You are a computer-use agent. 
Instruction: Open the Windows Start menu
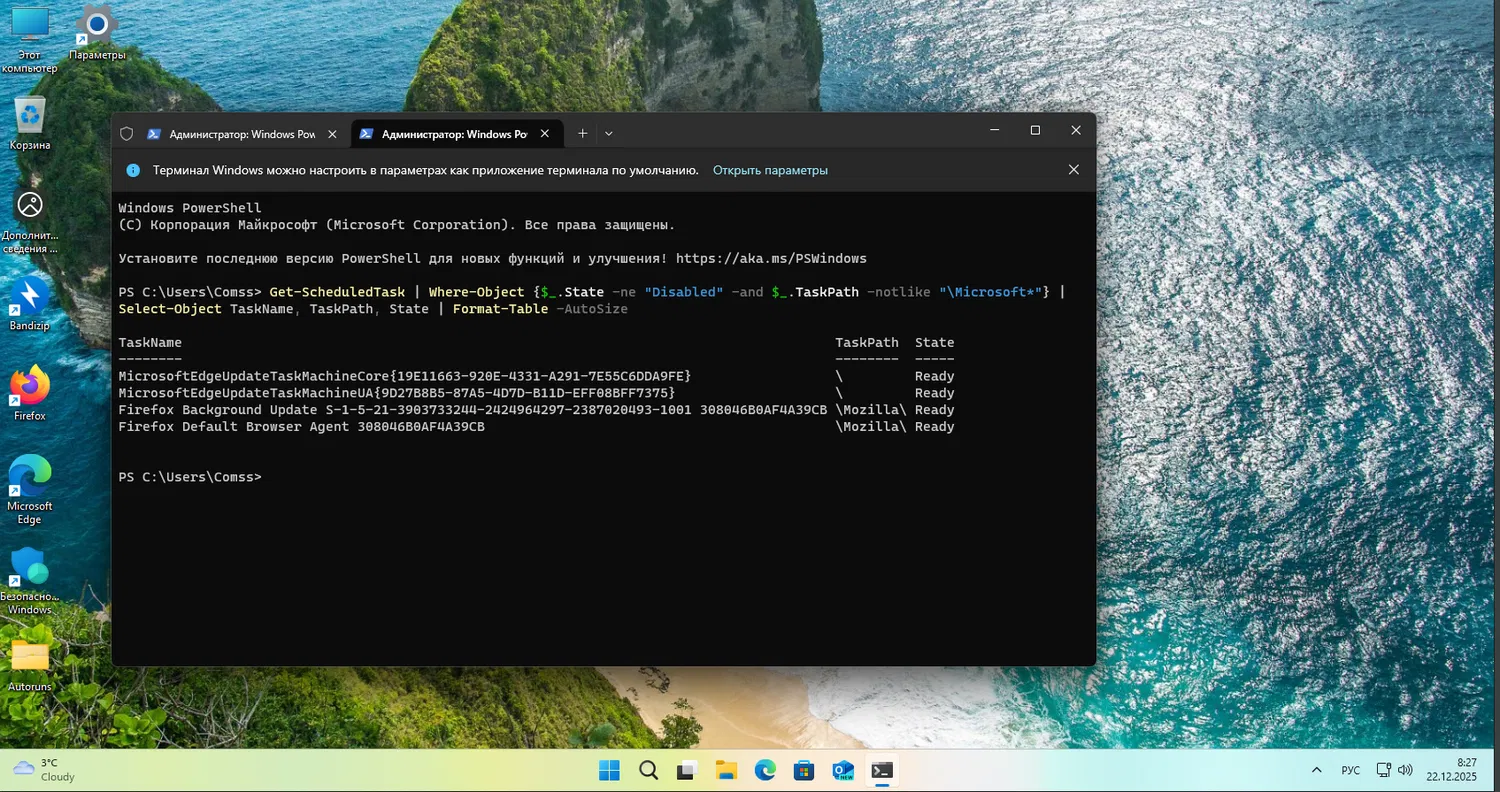pos(609,770)
